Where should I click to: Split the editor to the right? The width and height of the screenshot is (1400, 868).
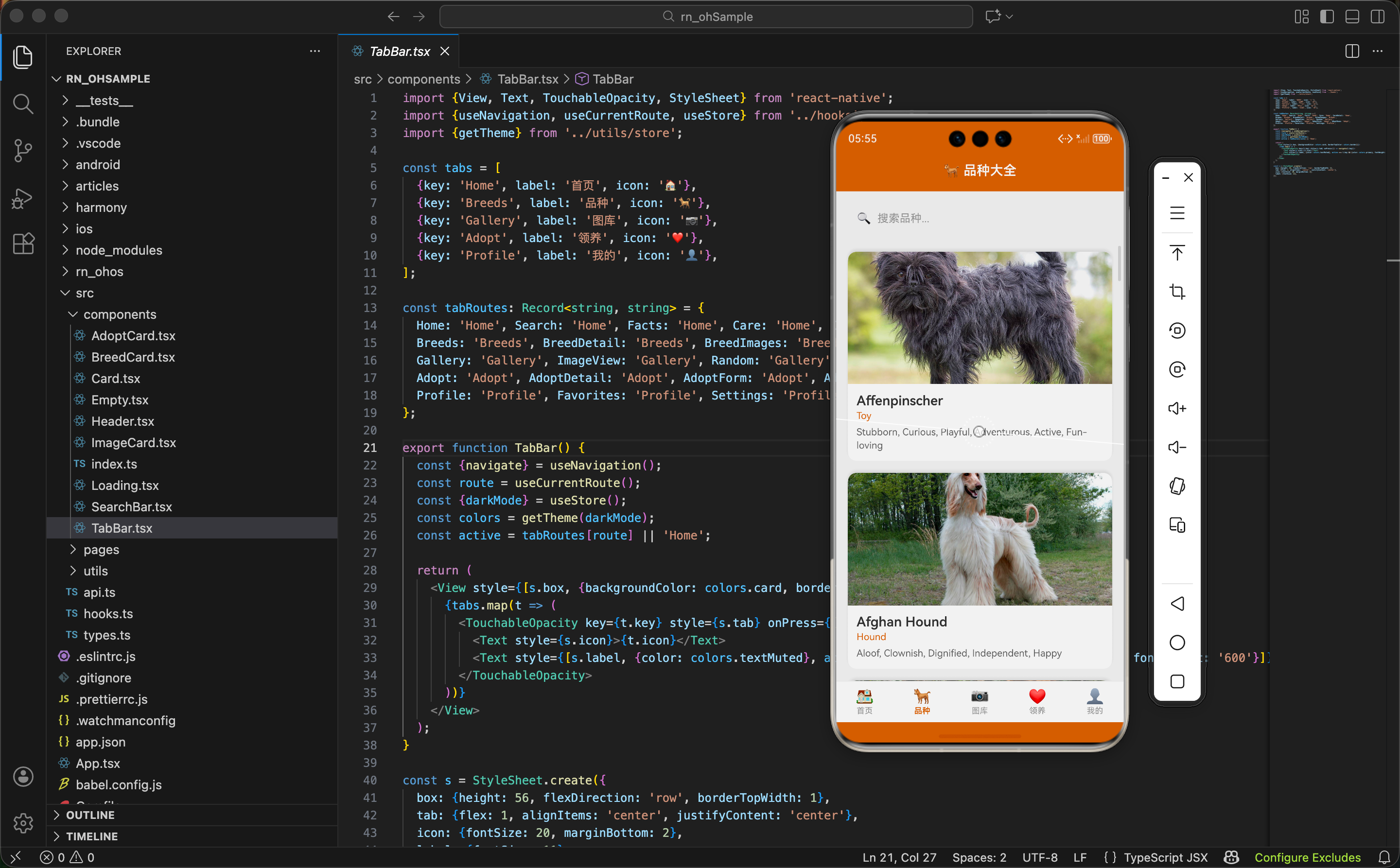tap(1352, 51)
